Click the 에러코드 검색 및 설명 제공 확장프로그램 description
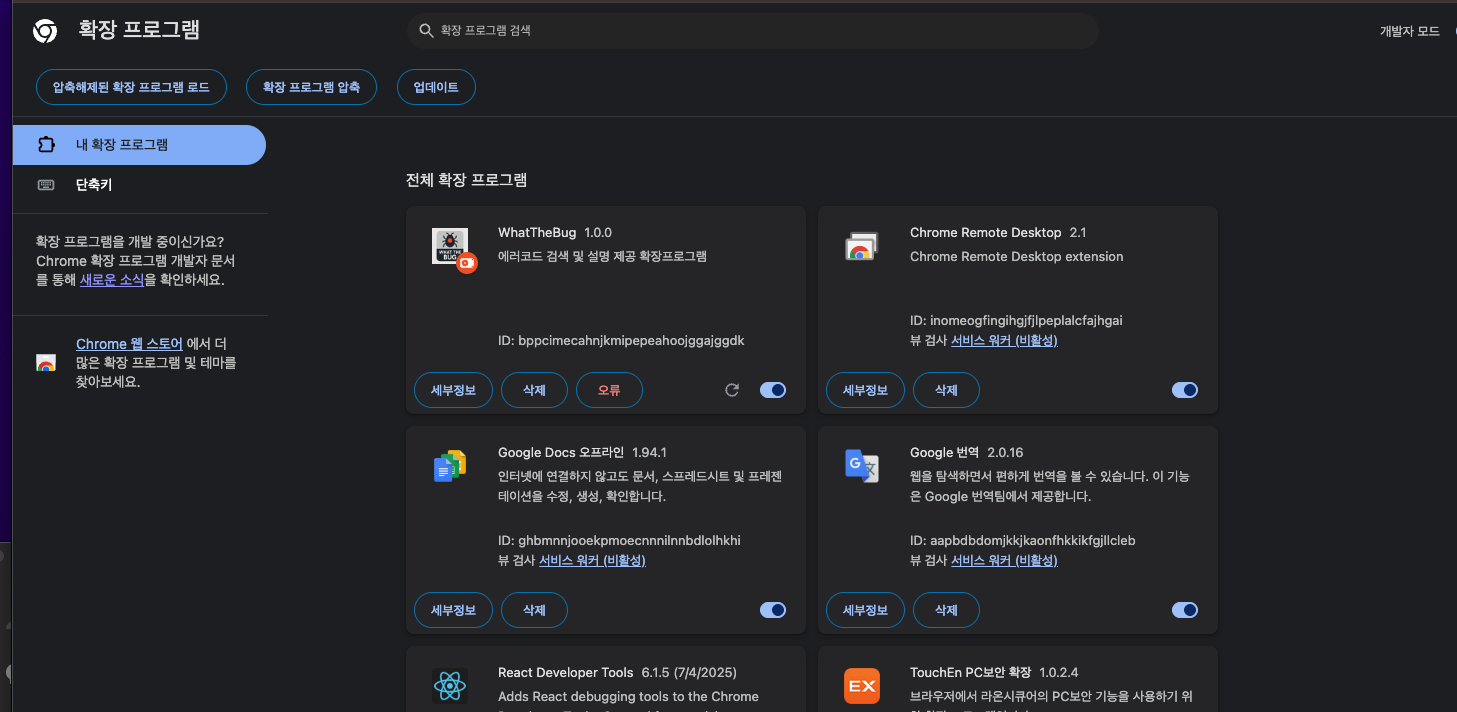 [x=602, y=257]
